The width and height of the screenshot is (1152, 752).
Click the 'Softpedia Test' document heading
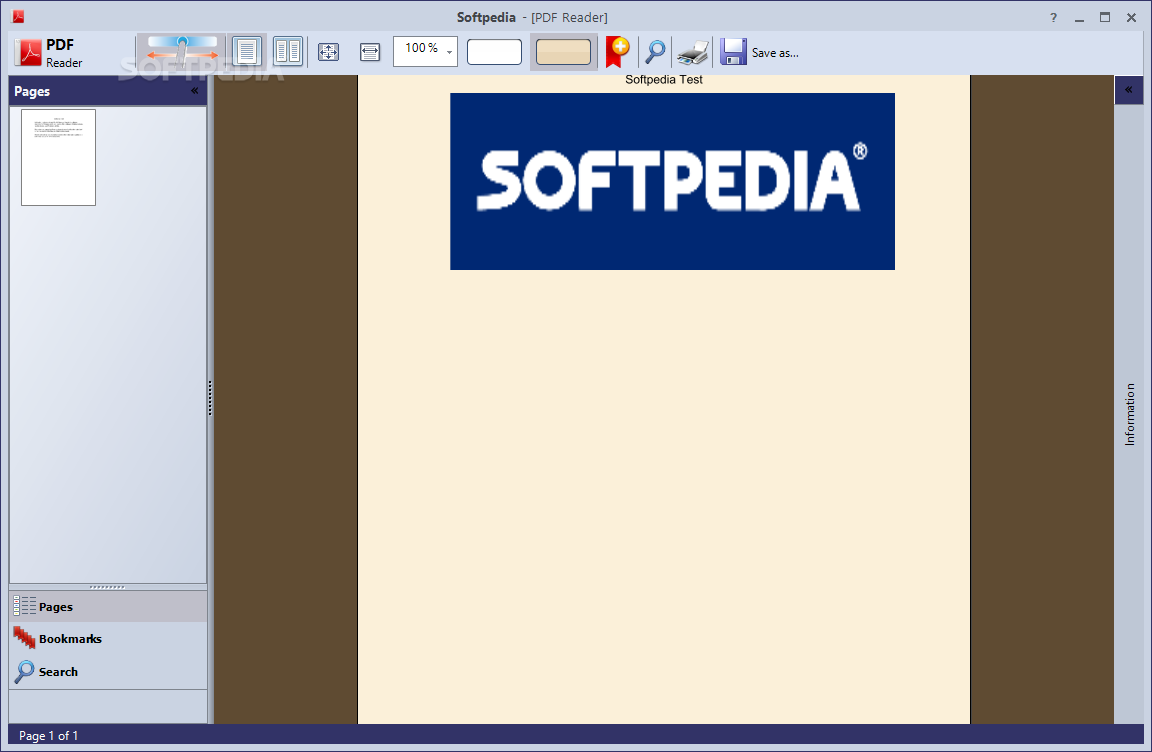[663, 79]
